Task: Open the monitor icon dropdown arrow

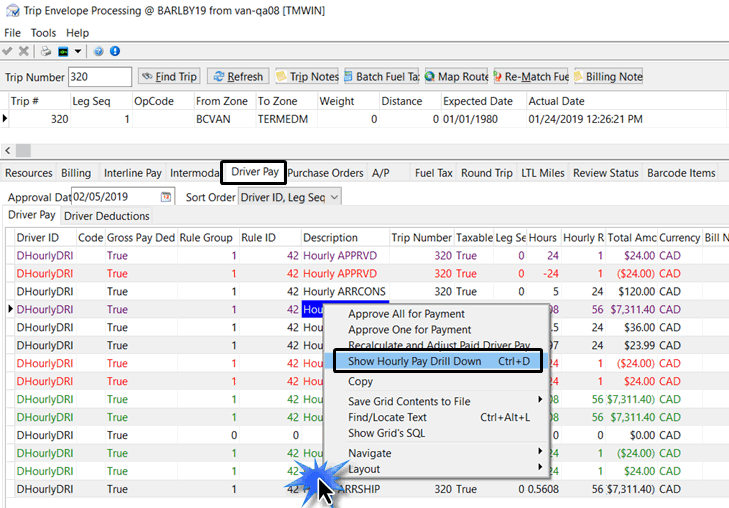Action: point(78,51)
